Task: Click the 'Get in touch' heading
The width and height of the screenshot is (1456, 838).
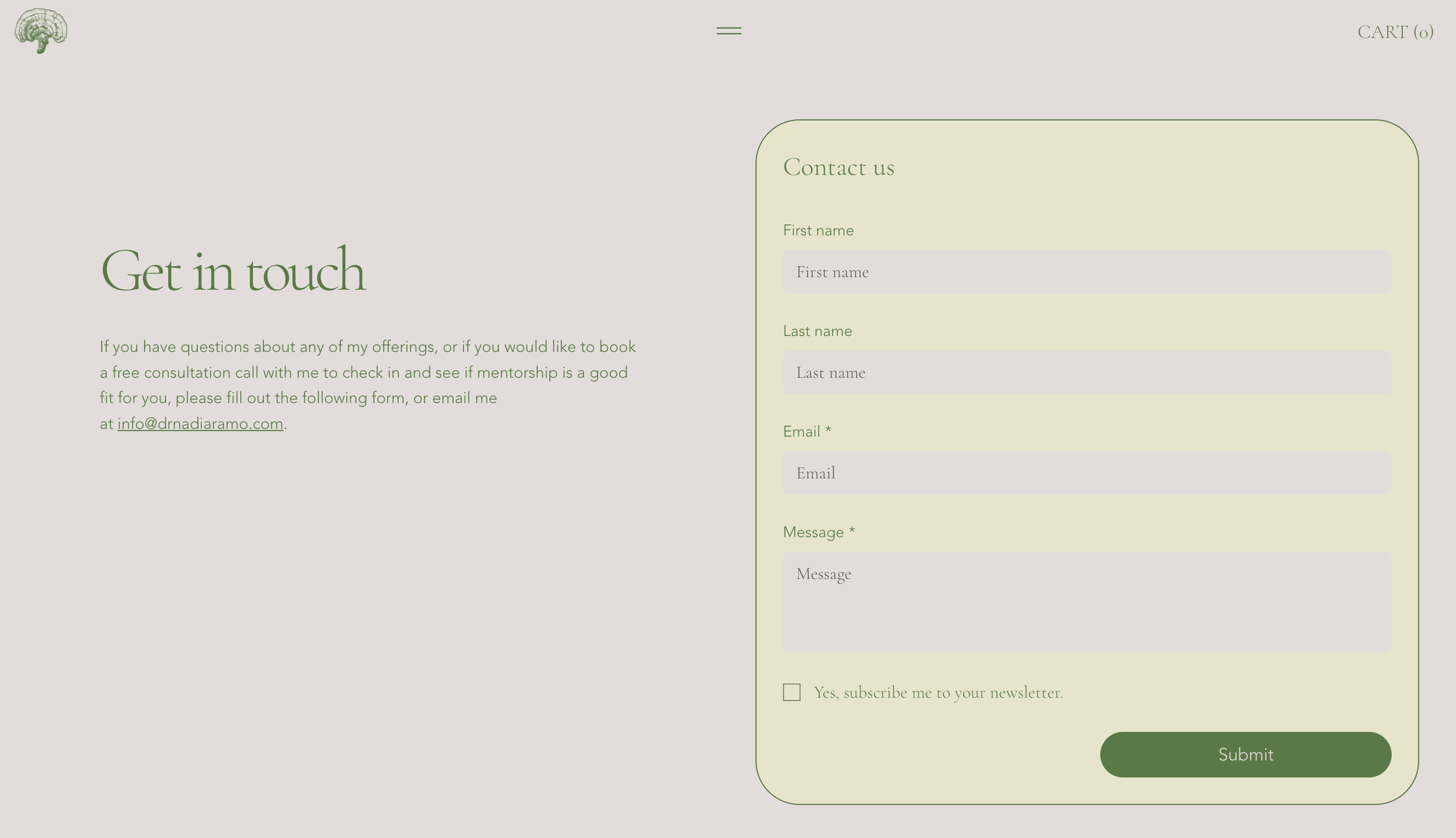Action: tap(233, 270)
